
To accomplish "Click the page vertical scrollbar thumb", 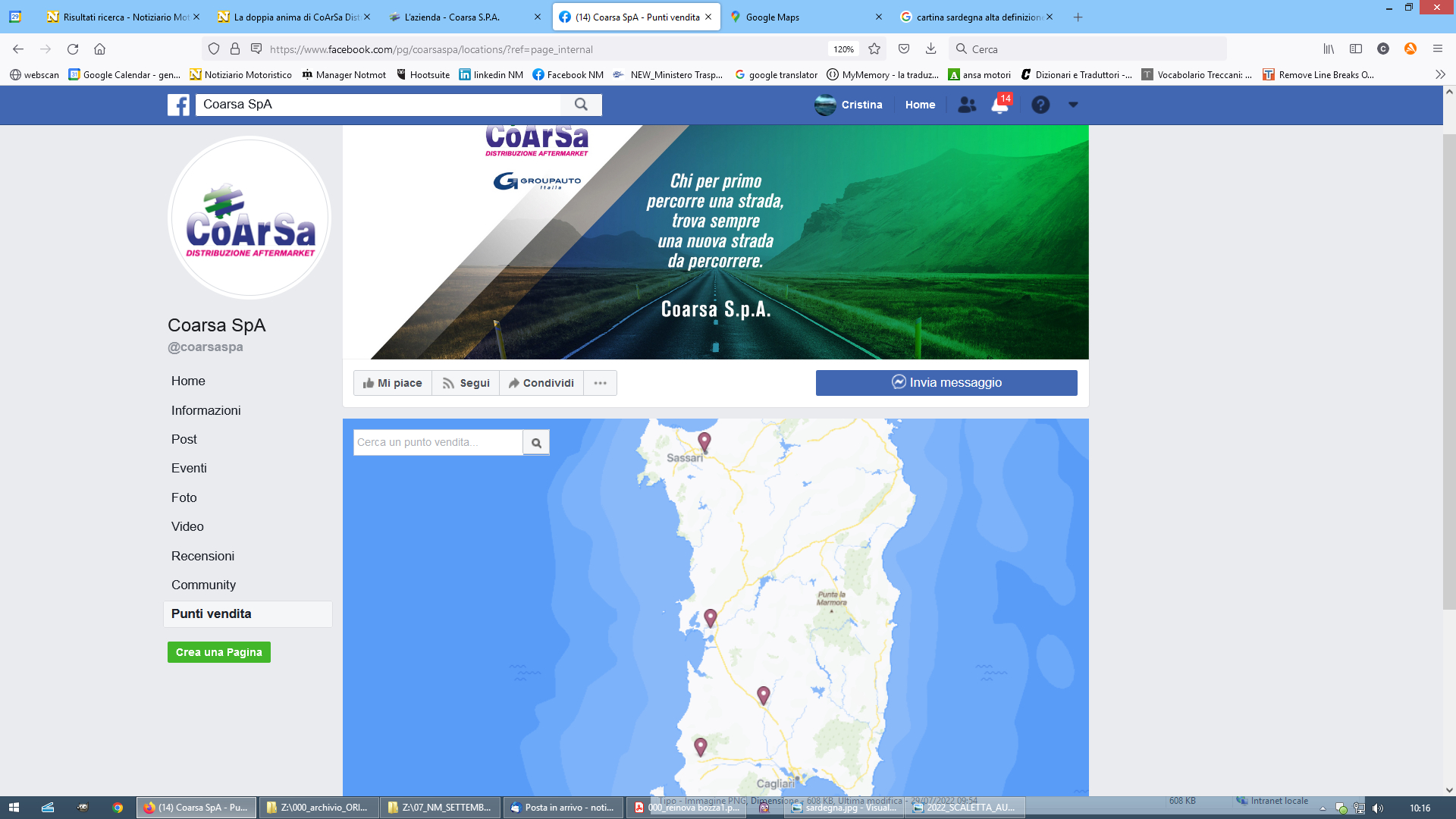I will click(1449, 372).
